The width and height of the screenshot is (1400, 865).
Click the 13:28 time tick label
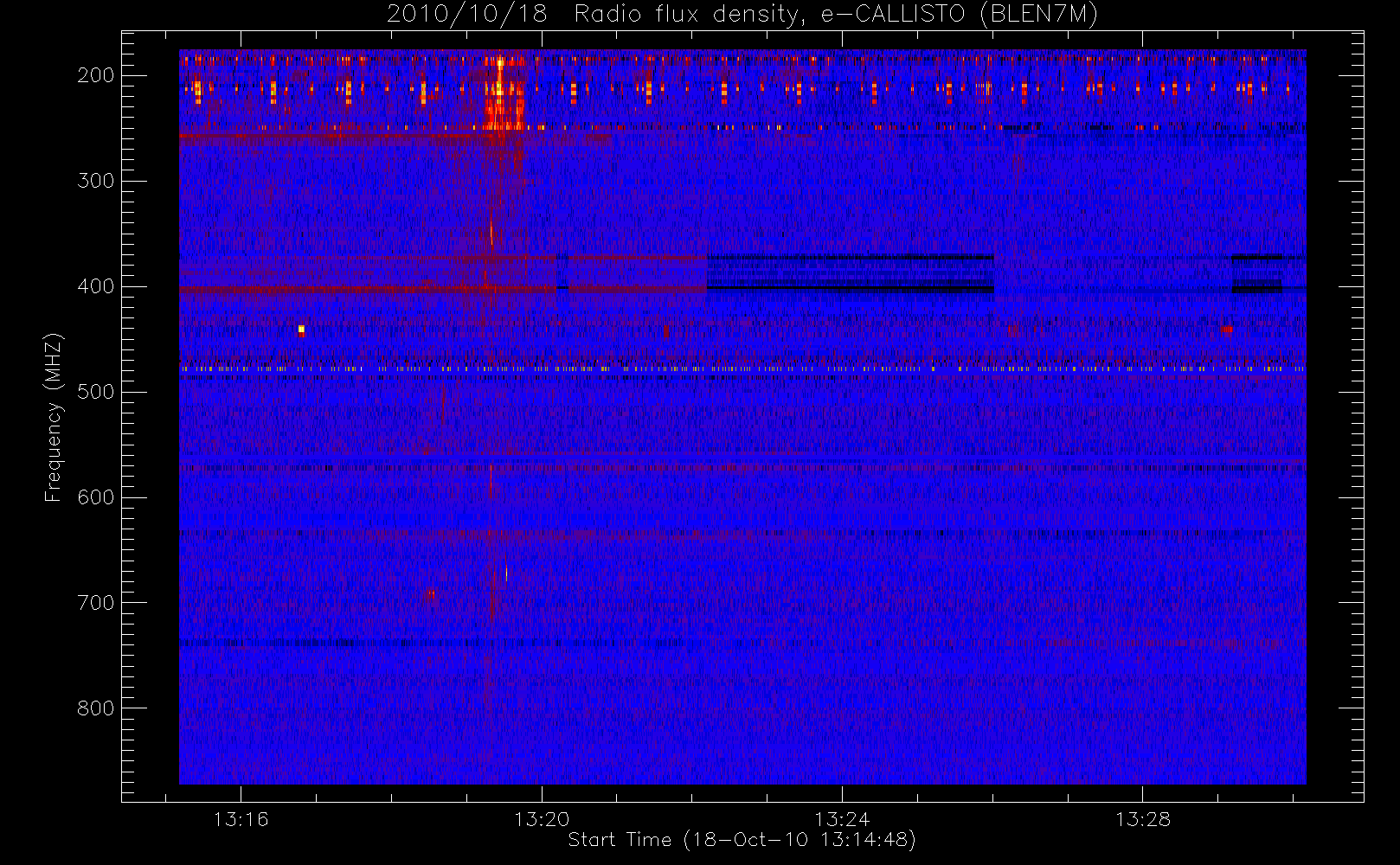click(x=1142, y=819)
